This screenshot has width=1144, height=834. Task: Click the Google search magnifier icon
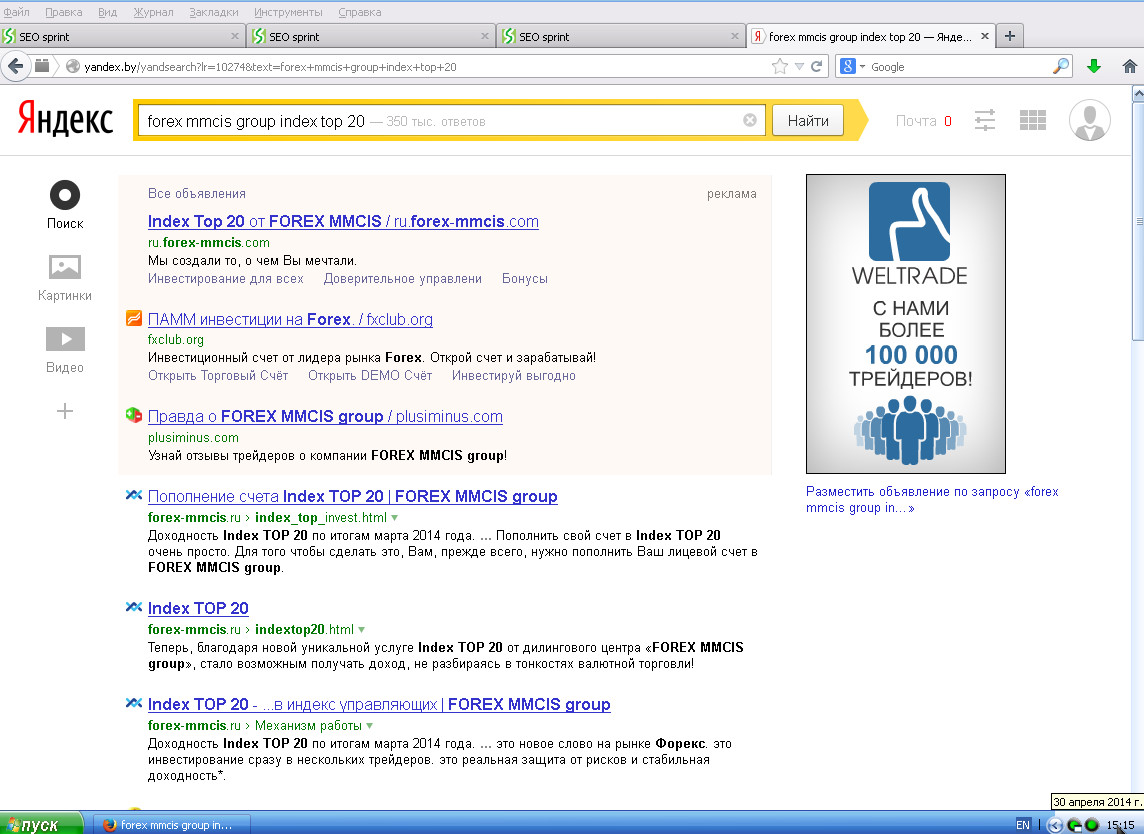(1061, 66)
